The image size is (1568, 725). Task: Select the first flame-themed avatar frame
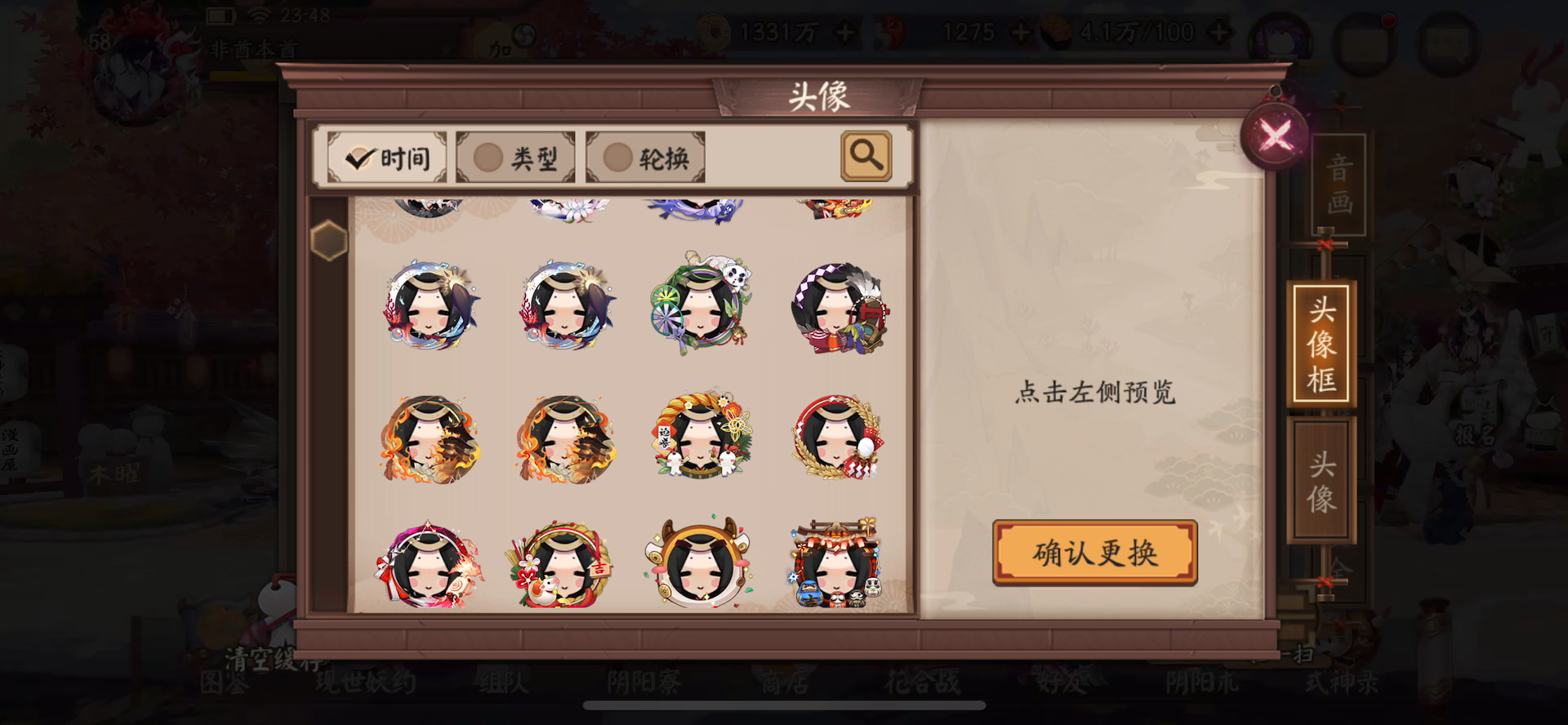point(428,439)
